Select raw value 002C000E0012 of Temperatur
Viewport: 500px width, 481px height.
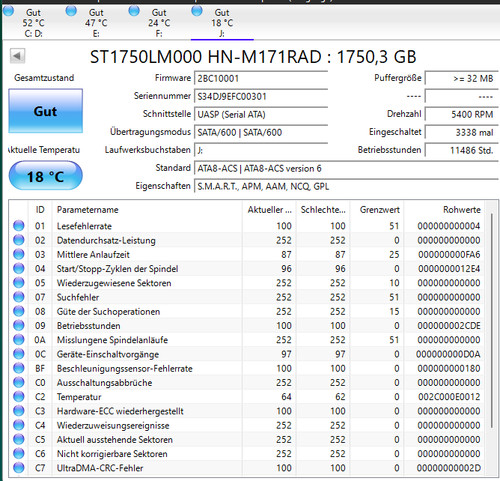pyautogui.click(x=449, y=397)
